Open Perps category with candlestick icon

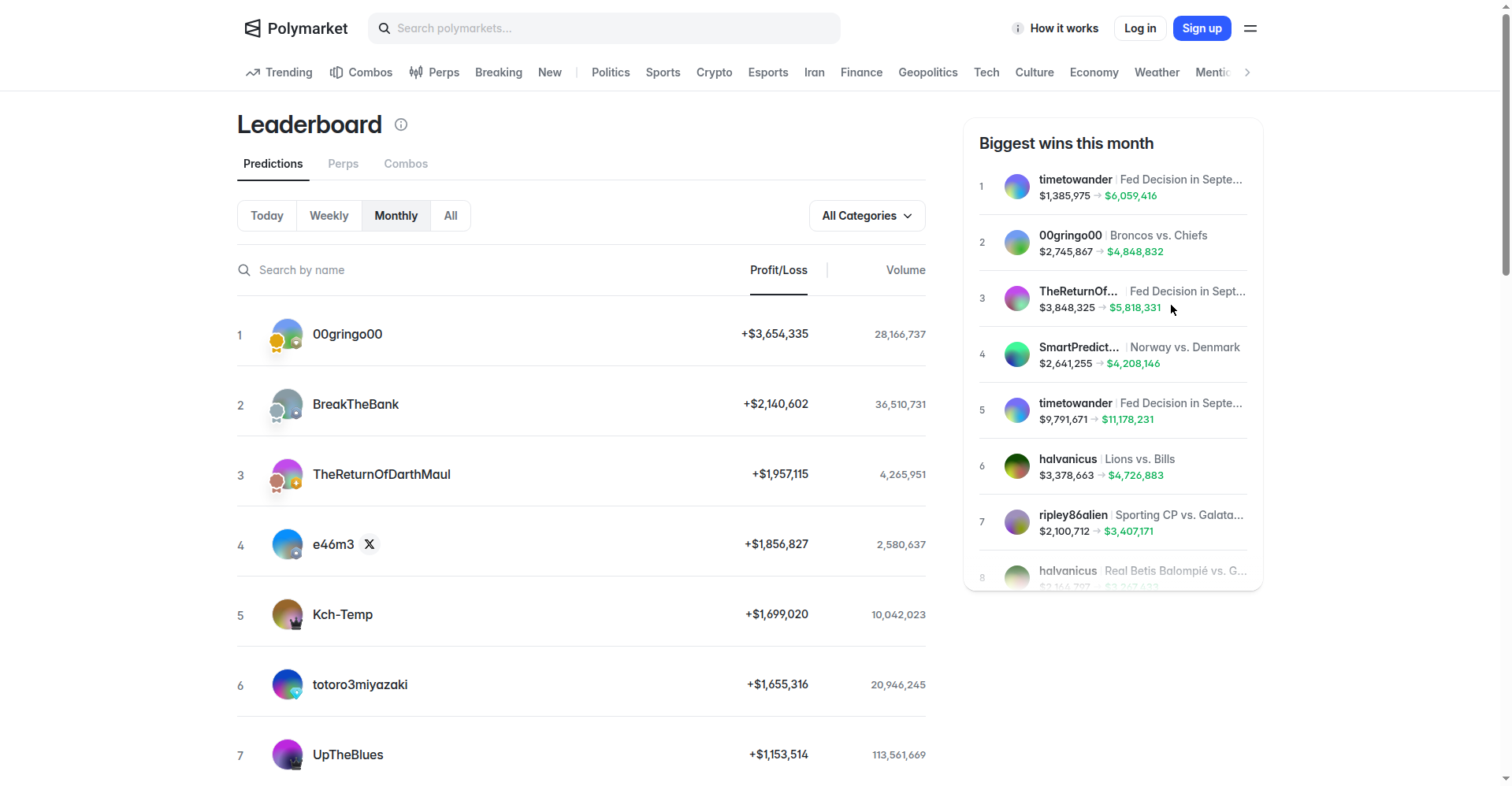tap(434, 72)
